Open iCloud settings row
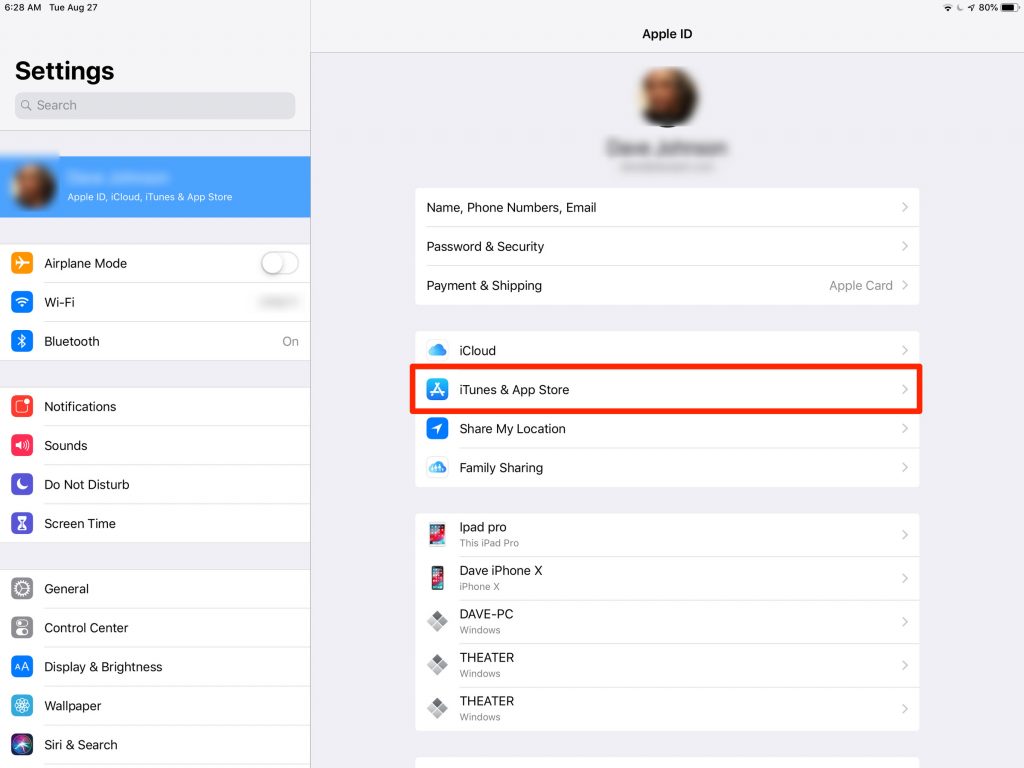 [667, 351]
